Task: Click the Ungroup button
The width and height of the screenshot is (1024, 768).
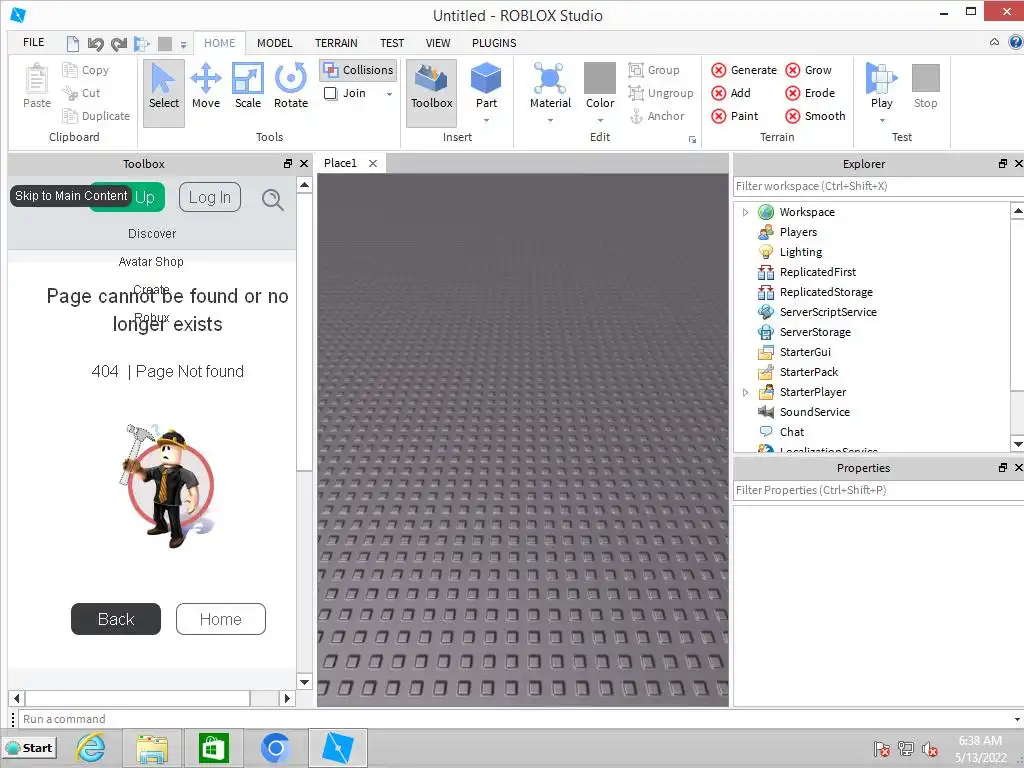Action: 660,93
